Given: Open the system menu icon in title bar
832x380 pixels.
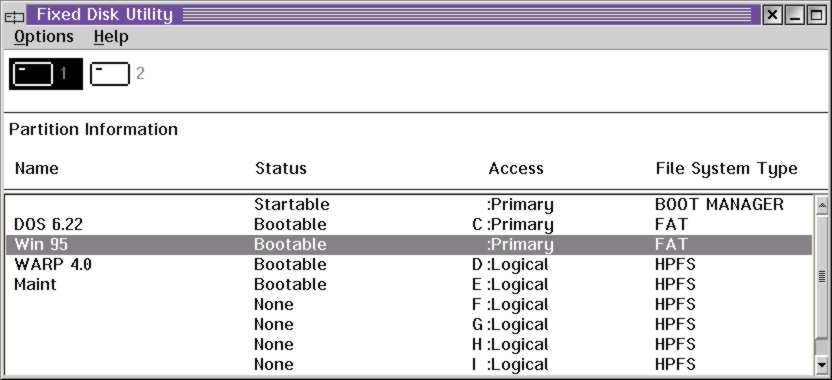Looking at the screenshot, I should (x=14, y=16).
